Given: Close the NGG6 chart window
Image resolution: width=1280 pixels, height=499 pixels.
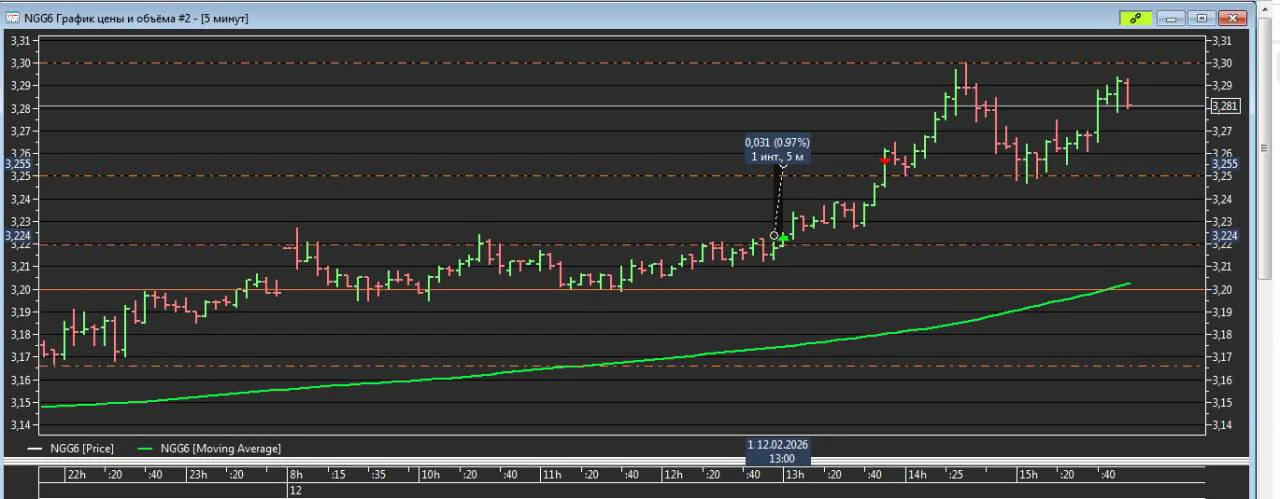Looking at the screenshot, I should [x=1234, y=18].
